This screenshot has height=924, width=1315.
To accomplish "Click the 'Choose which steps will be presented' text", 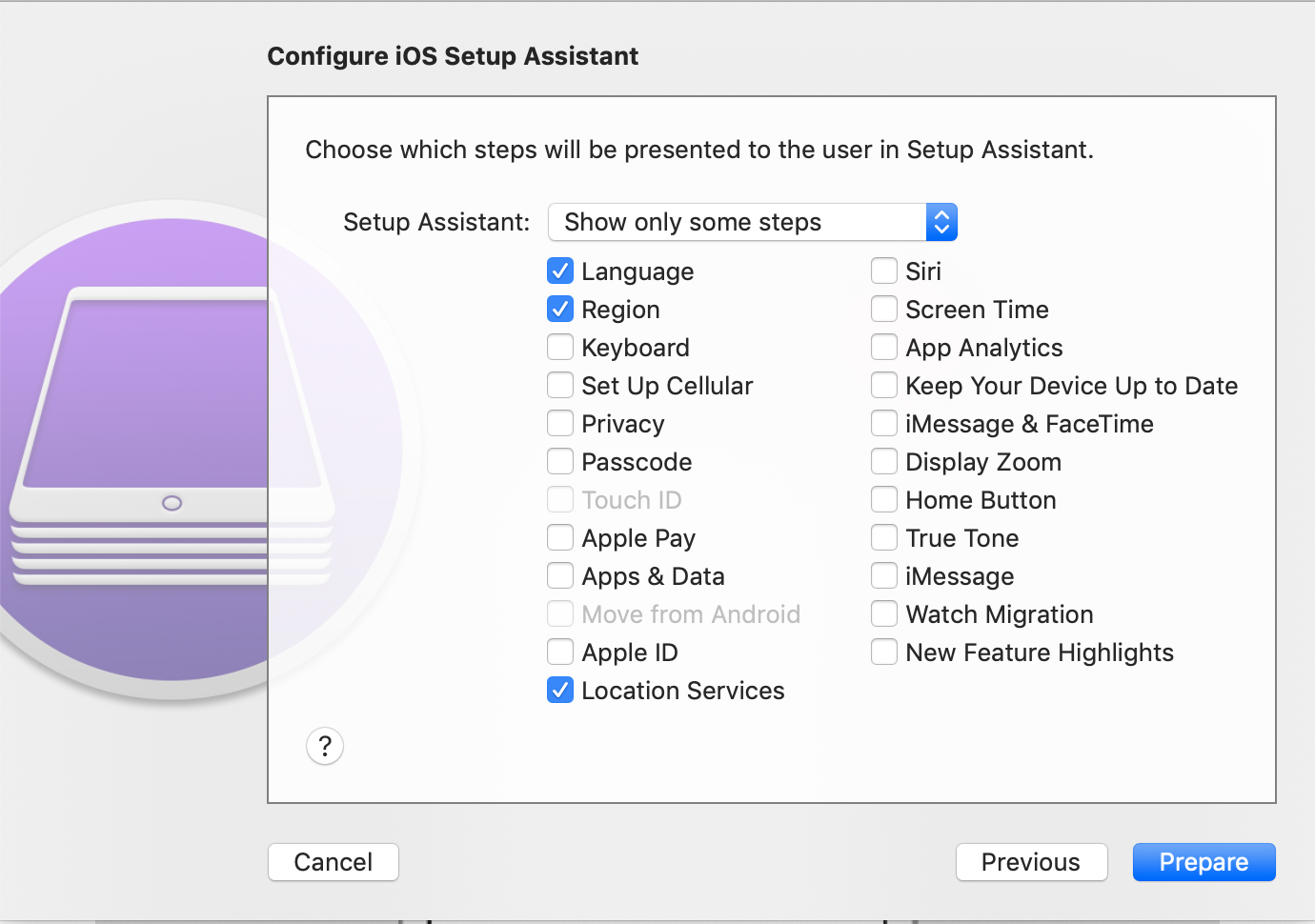I will click(698, 150).
